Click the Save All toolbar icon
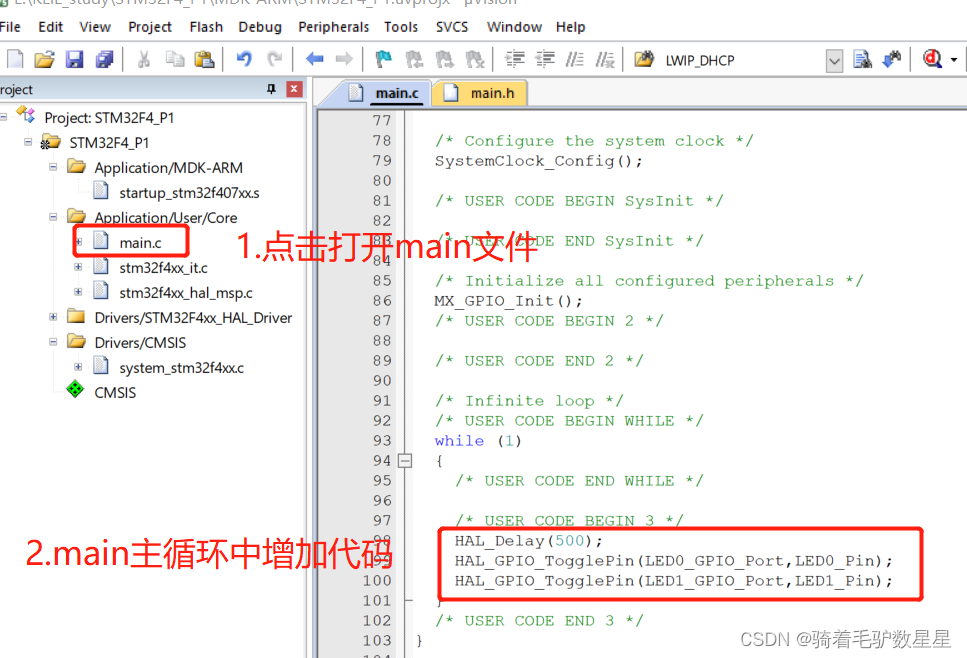The width and height of the screenshot is (967, 658). click(104, 59)
